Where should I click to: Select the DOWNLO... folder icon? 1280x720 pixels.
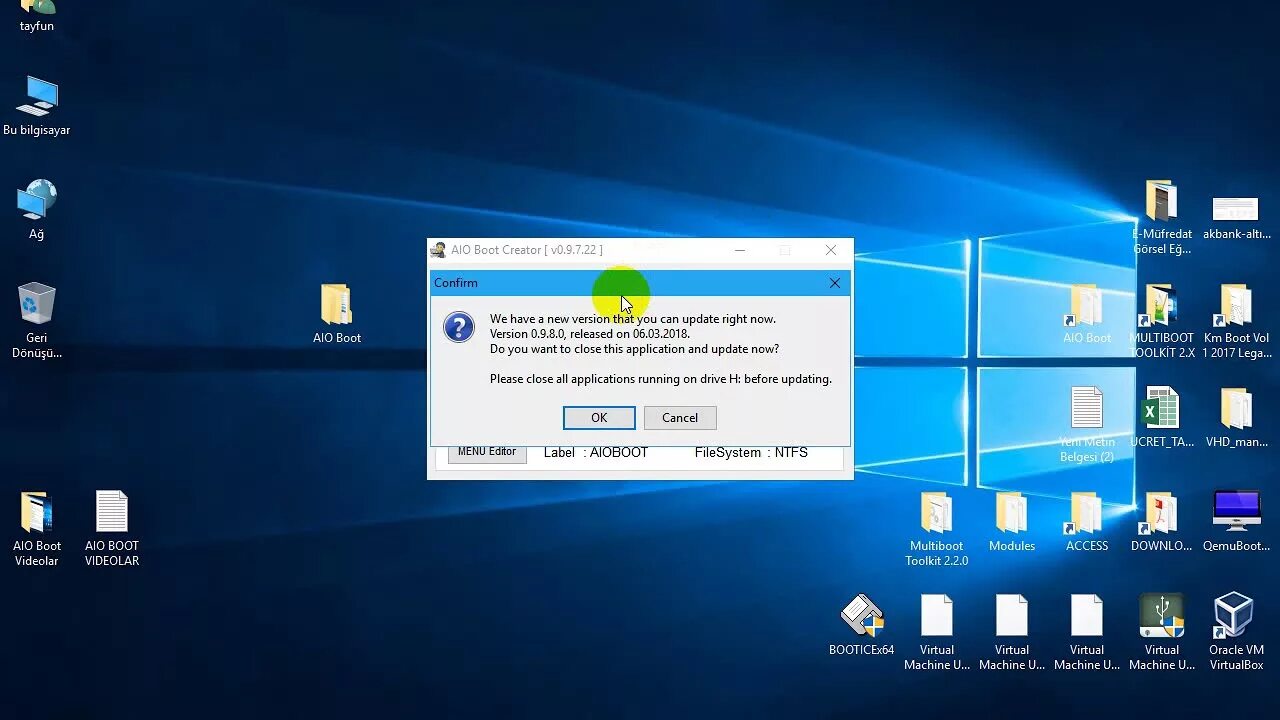click(1162, 522)
